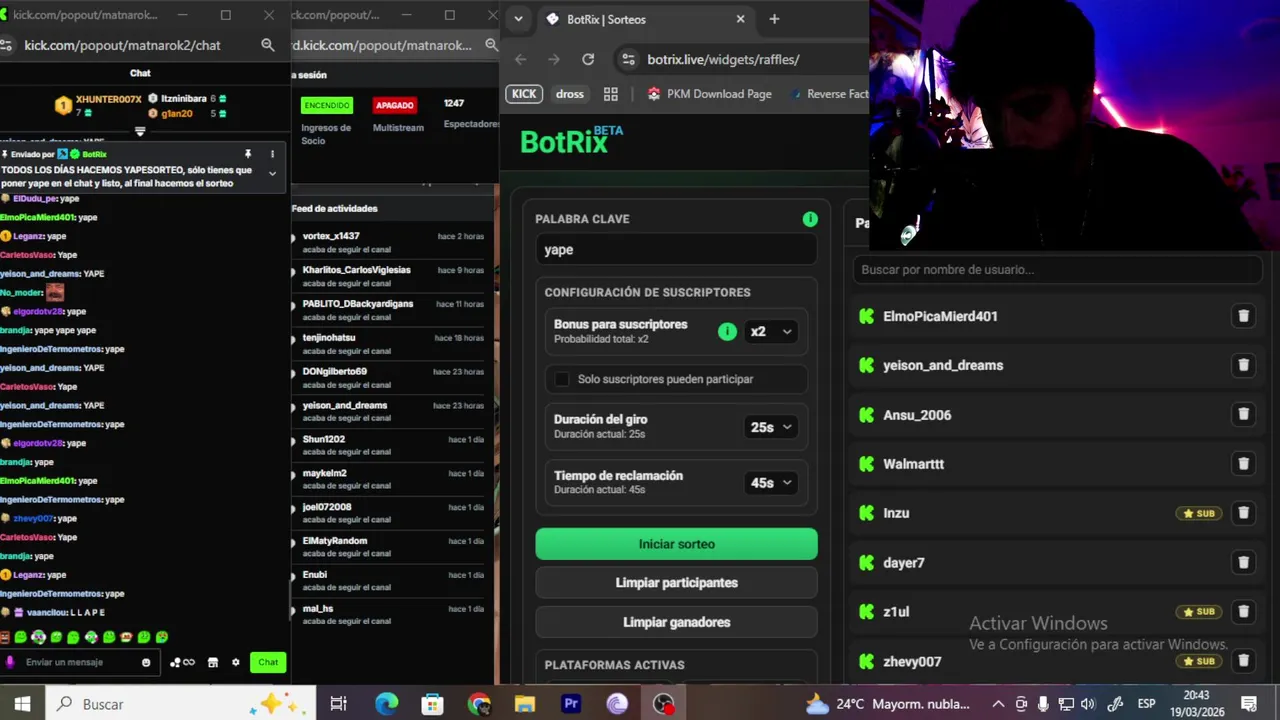1280x720 pixels.
Task: Go back in the BotRix browser window
Action: point(520,59)
